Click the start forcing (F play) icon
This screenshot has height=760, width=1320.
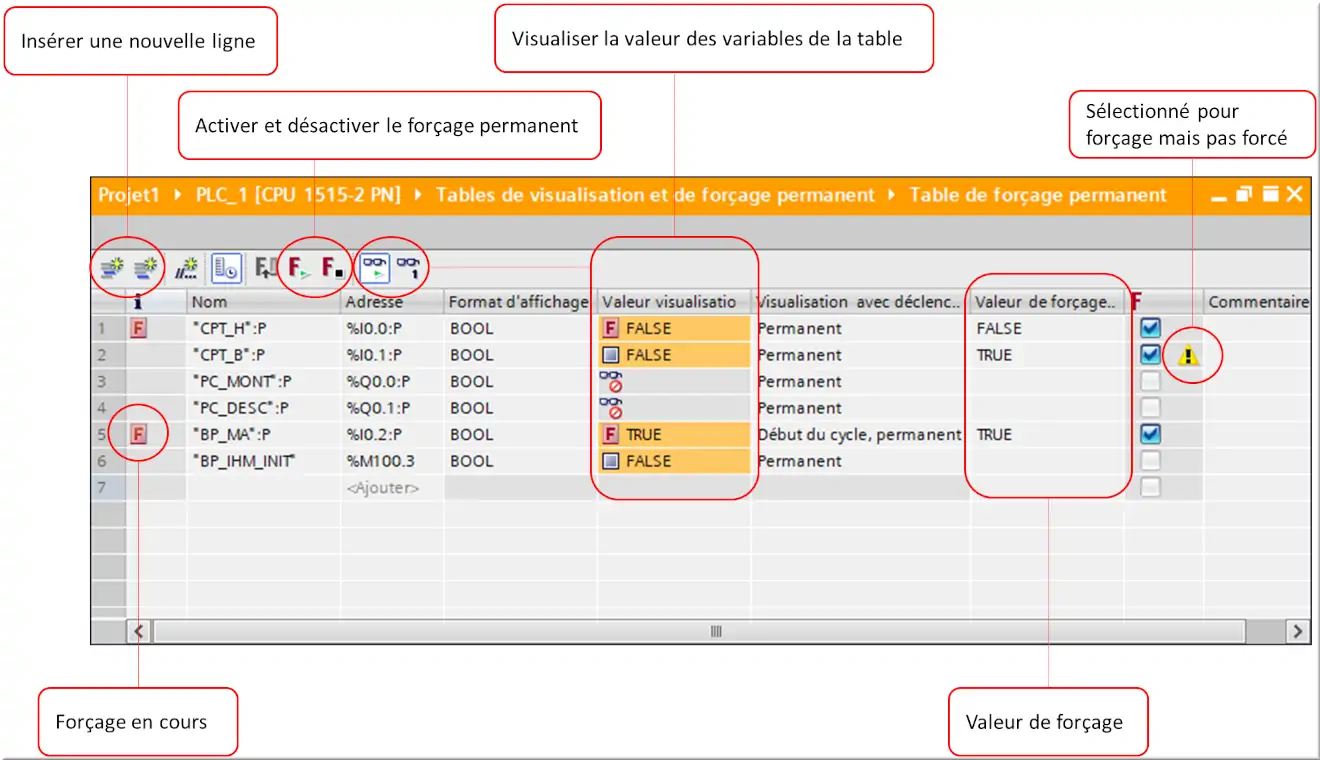298,267
